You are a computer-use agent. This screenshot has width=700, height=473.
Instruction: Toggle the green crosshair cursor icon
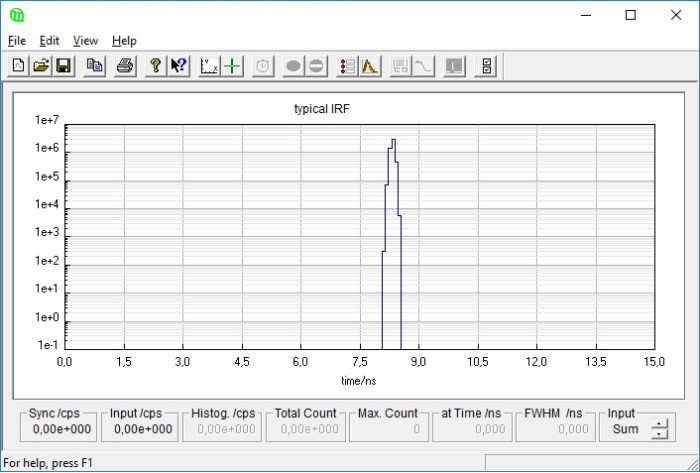tap(232, 67)
